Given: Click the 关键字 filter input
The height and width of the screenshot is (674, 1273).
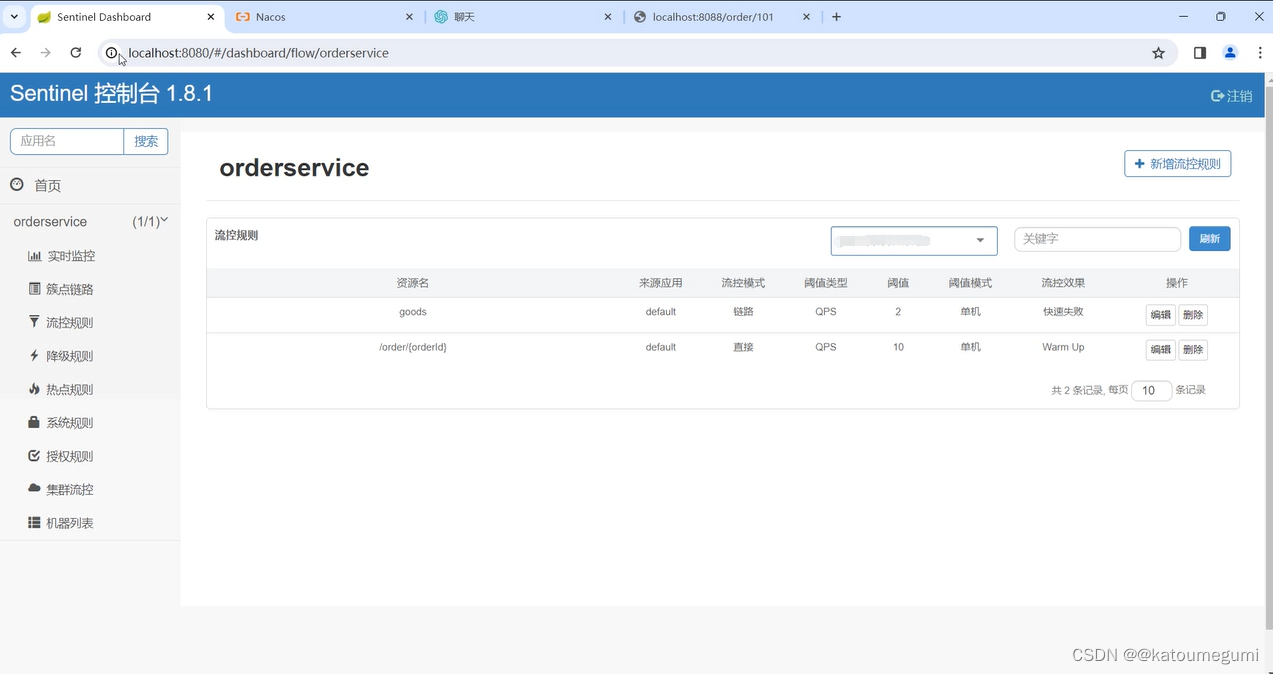Looking at the screenshot, I should (x=1097, y=239).
